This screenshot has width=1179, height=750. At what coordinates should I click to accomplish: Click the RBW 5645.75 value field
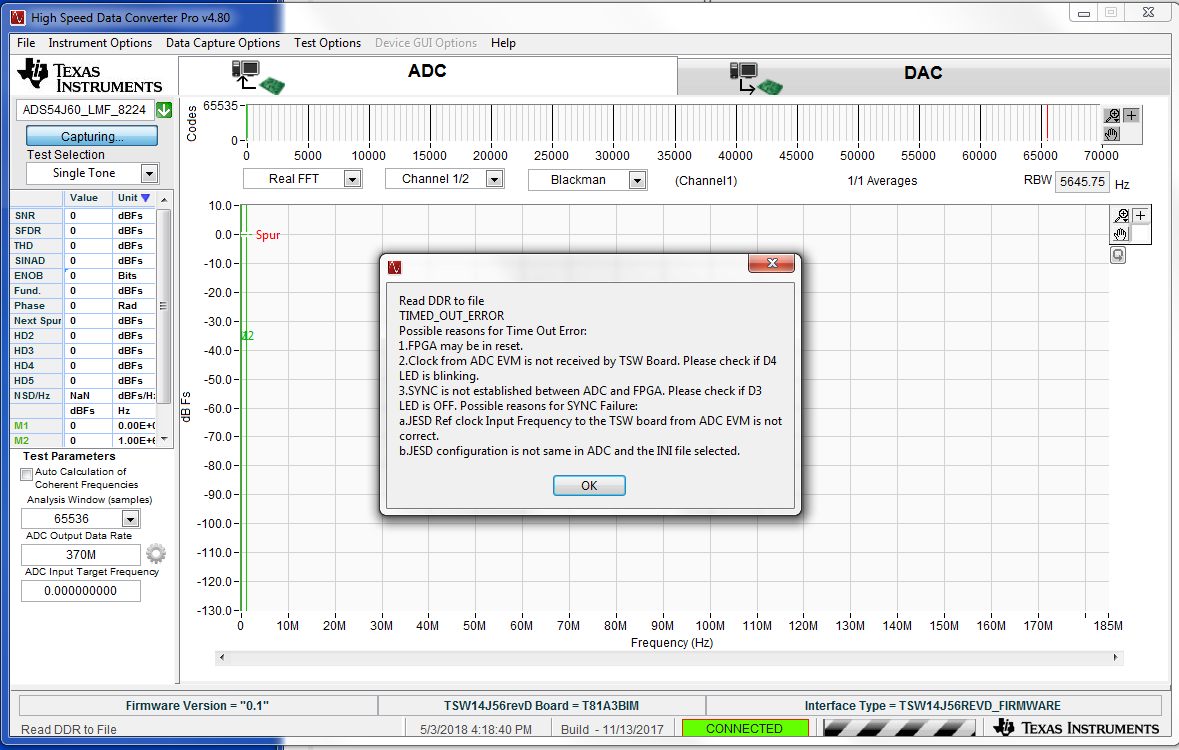pyautogui.click(x=1082, y=181)
